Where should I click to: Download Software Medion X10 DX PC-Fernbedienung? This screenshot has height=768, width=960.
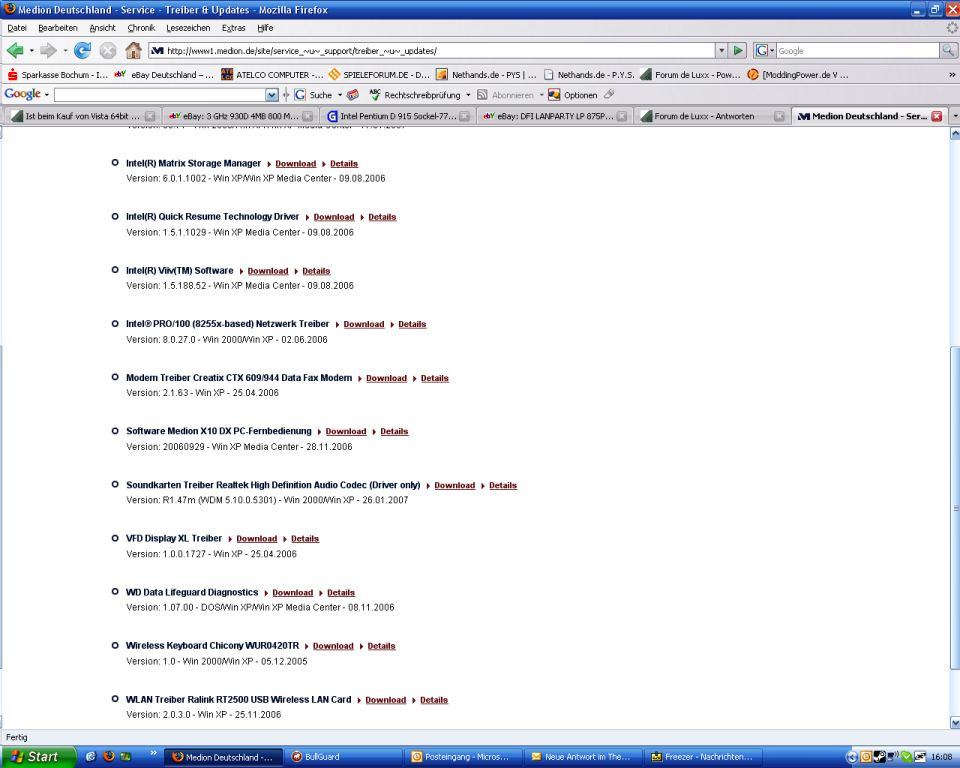[346, 431]
